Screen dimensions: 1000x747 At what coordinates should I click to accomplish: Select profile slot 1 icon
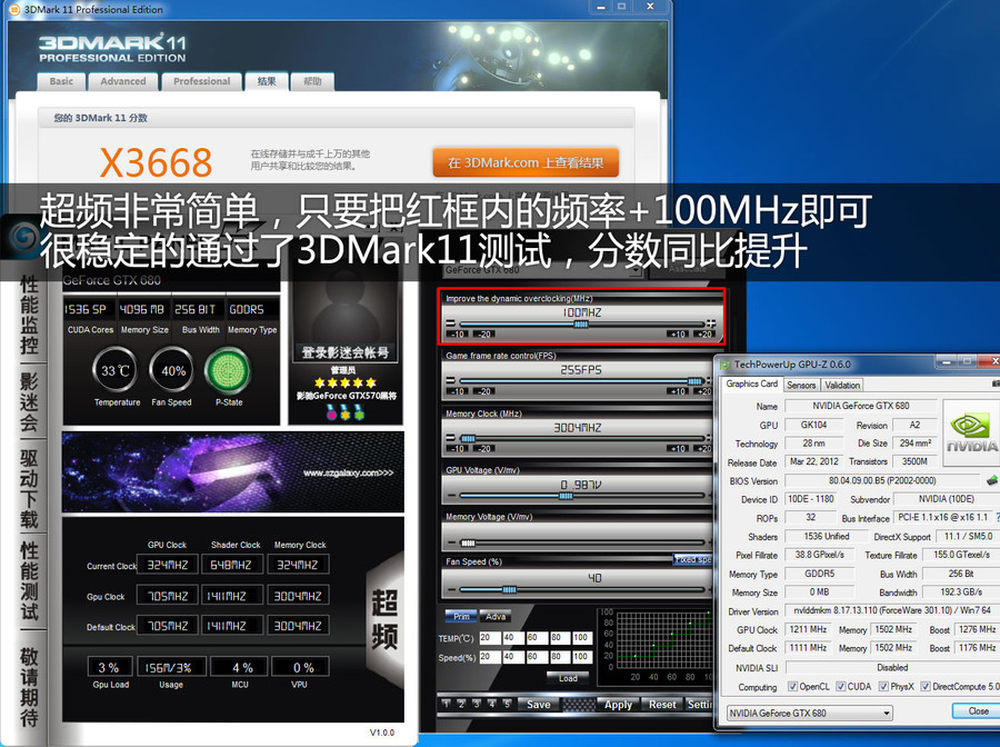pos(446,704)
